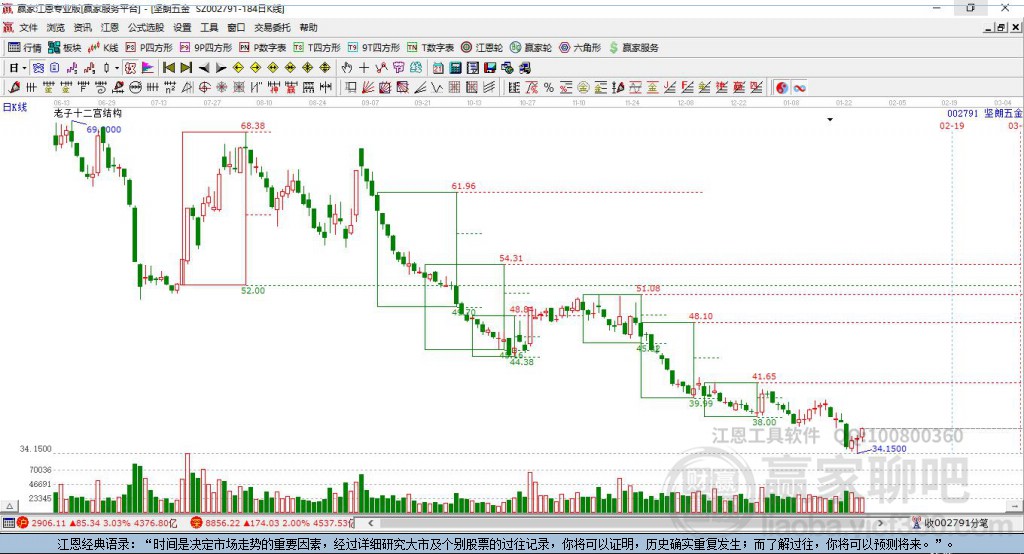Open the 江恩 menu
Screen dimensions: 1024x554
[x=110, y=27]
